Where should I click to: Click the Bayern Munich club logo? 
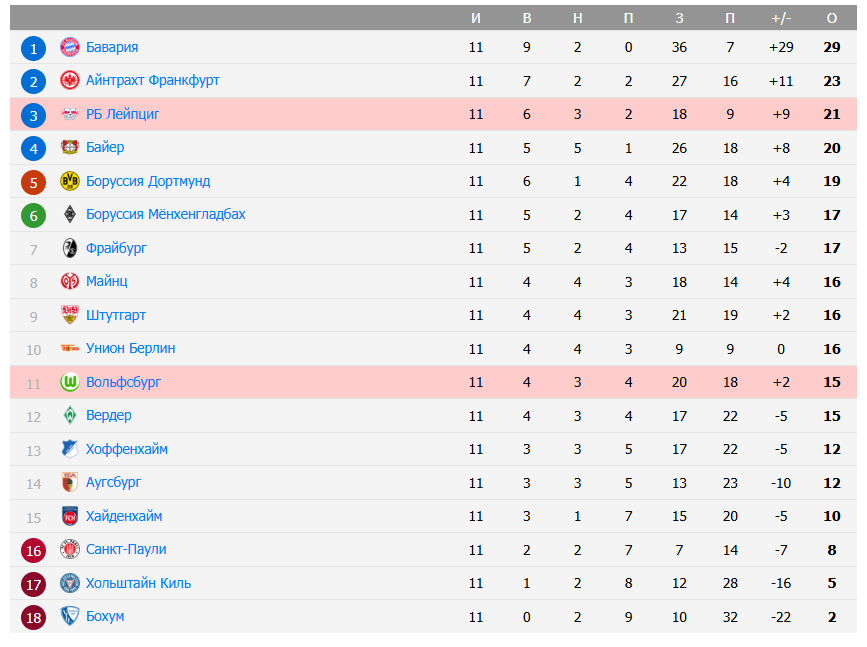pos(70,47)
